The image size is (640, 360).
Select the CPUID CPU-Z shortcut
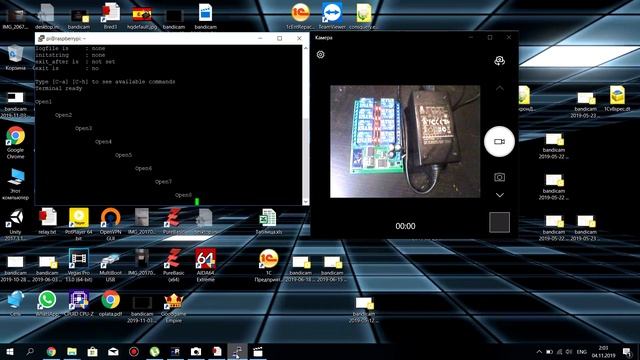(79, 304)
